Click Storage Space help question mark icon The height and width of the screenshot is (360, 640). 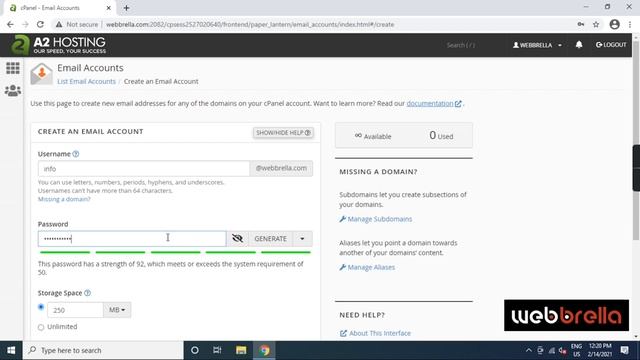pyautogui.click(x=87, y=293)
